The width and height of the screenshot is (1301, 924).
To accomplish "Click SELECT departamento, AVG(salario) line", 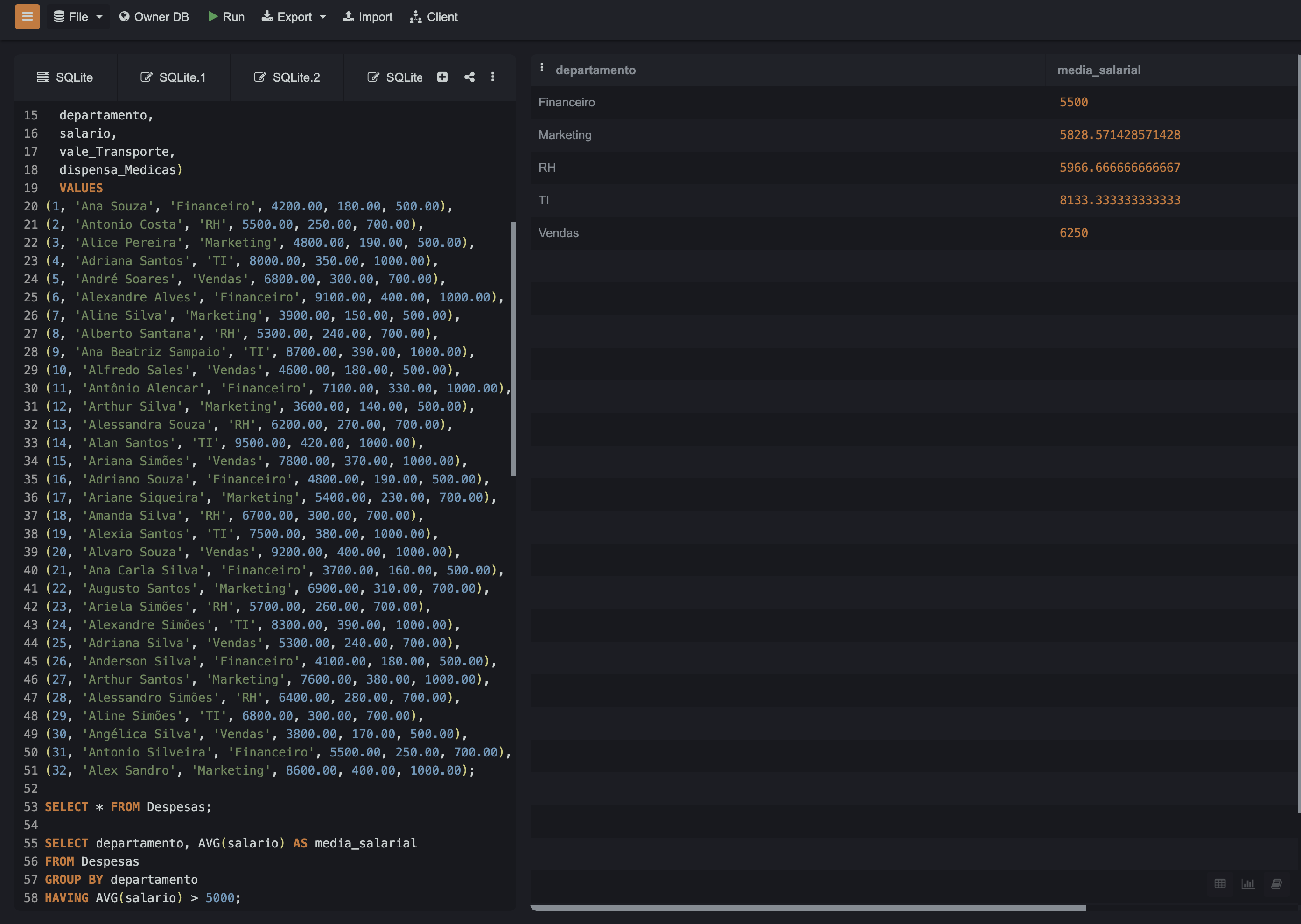I will 231,843.
